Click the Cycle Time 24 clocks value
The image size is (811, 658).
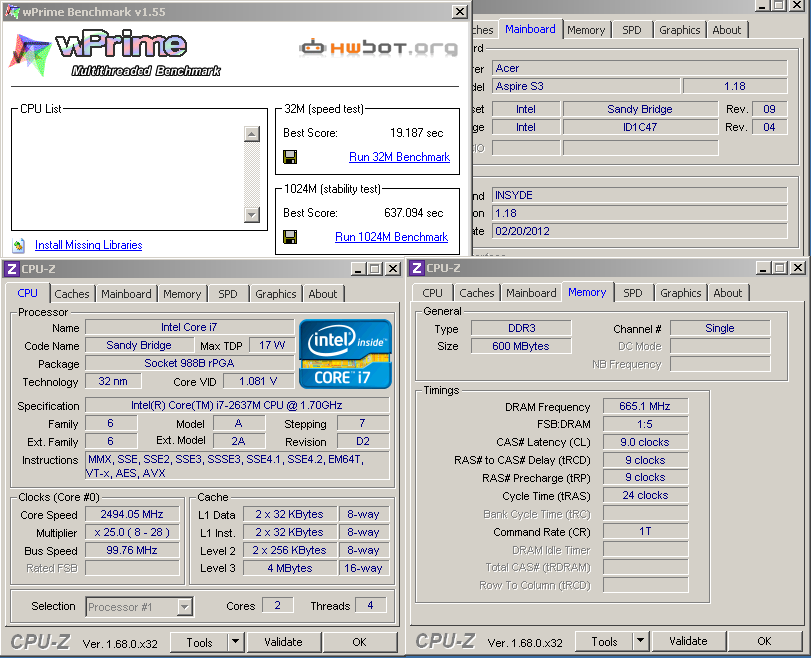click(645, 495)
